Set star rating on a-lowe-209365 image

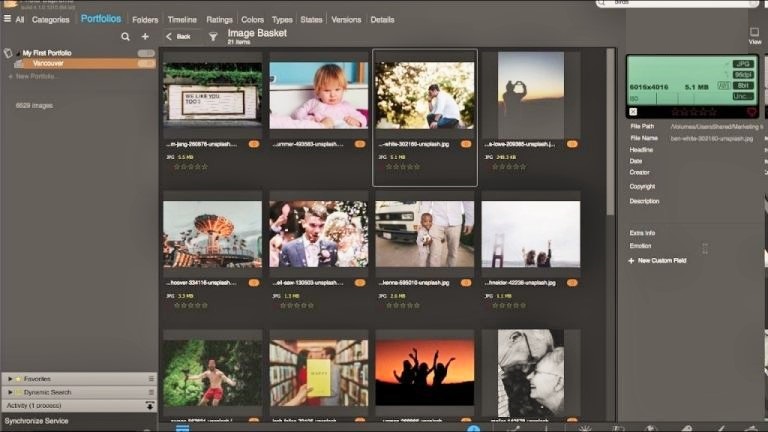point(509,167)
